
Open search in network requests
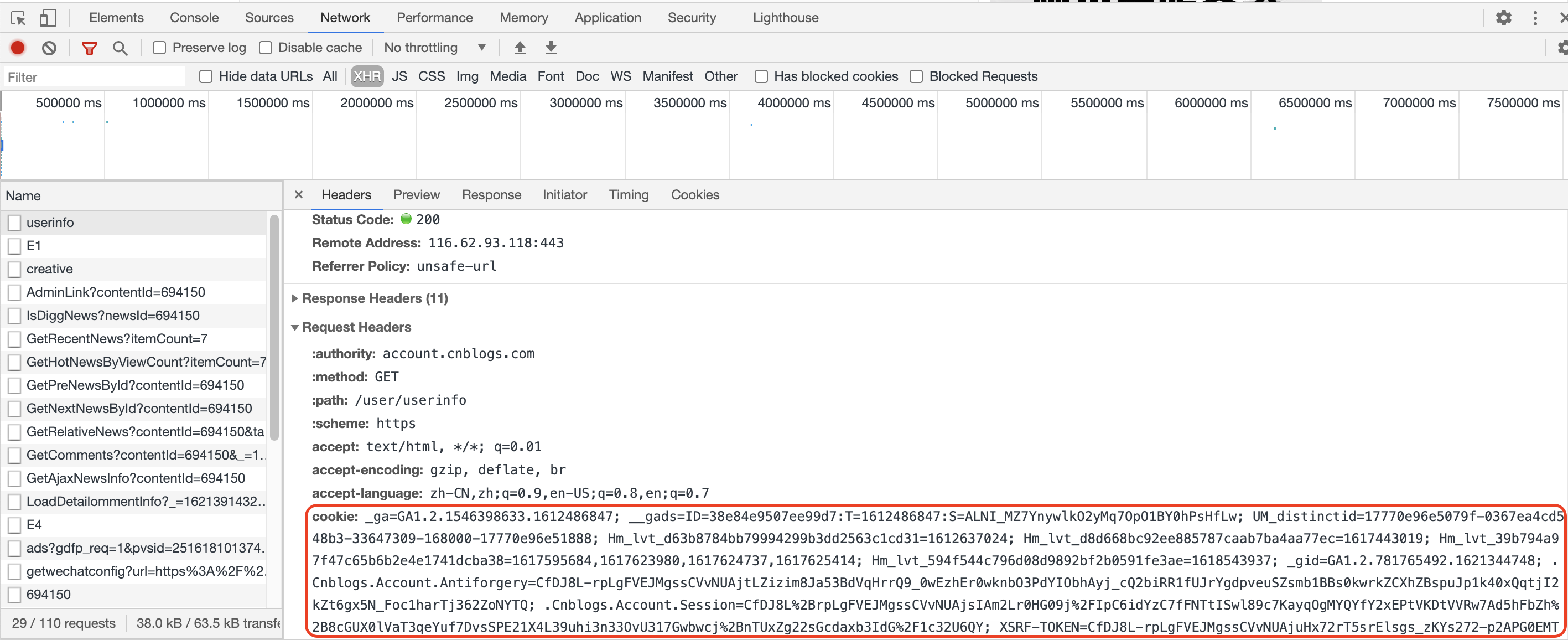[120, 48]
